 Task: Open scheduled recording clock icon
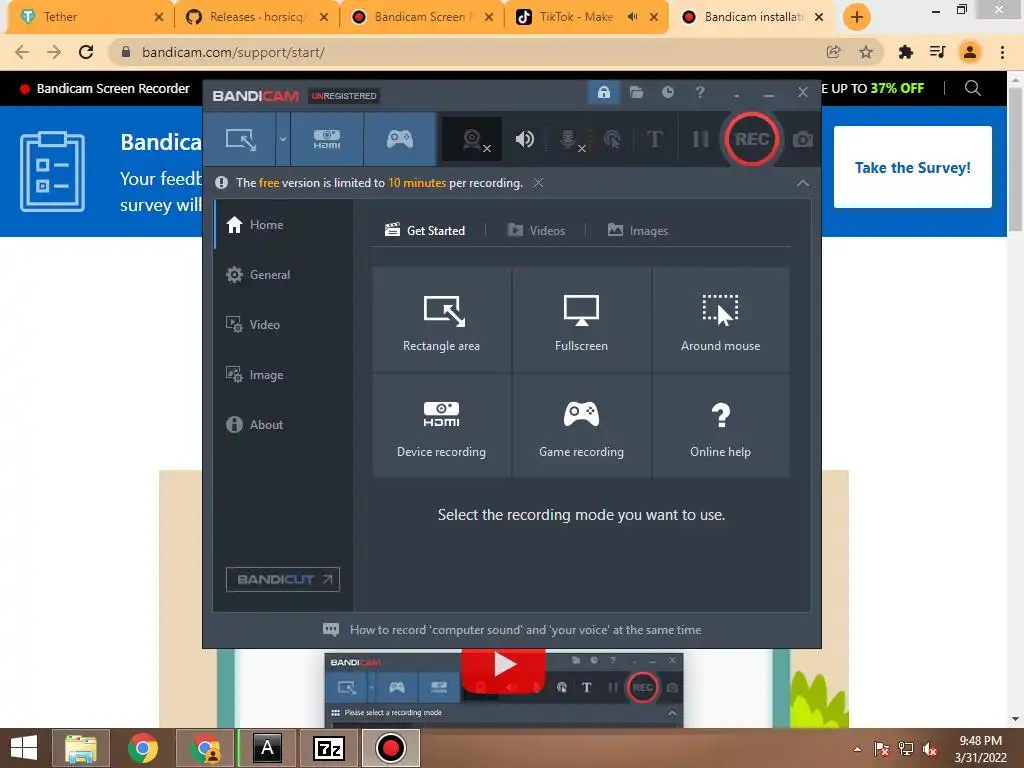(667, 92)
